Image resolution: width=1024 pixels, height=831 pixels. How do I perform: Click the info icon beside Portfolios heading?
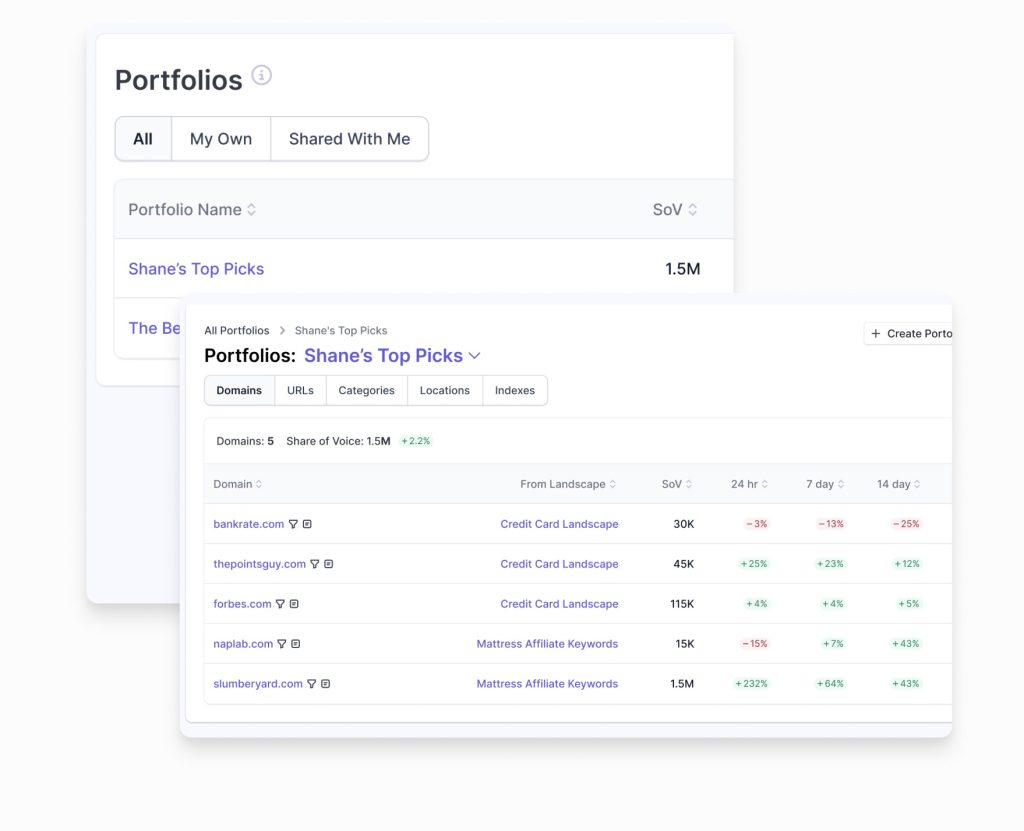[x=261, y=76]
